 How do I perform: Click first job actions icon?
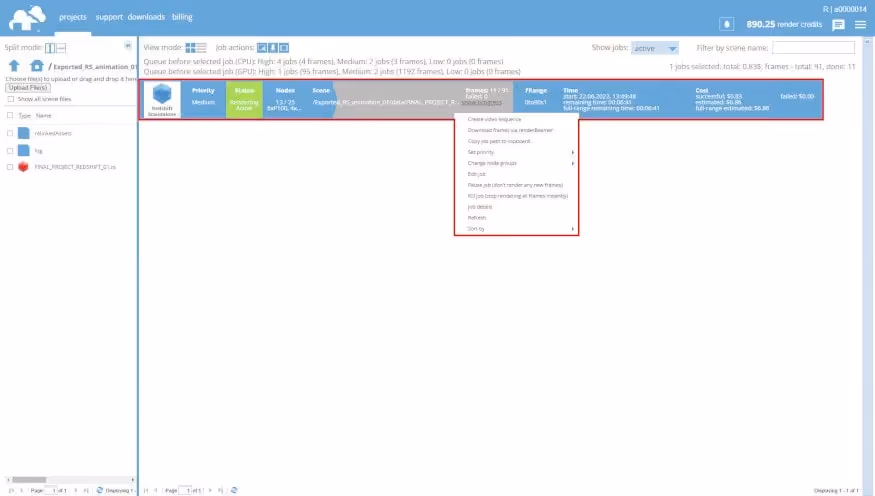pos(262,48)
